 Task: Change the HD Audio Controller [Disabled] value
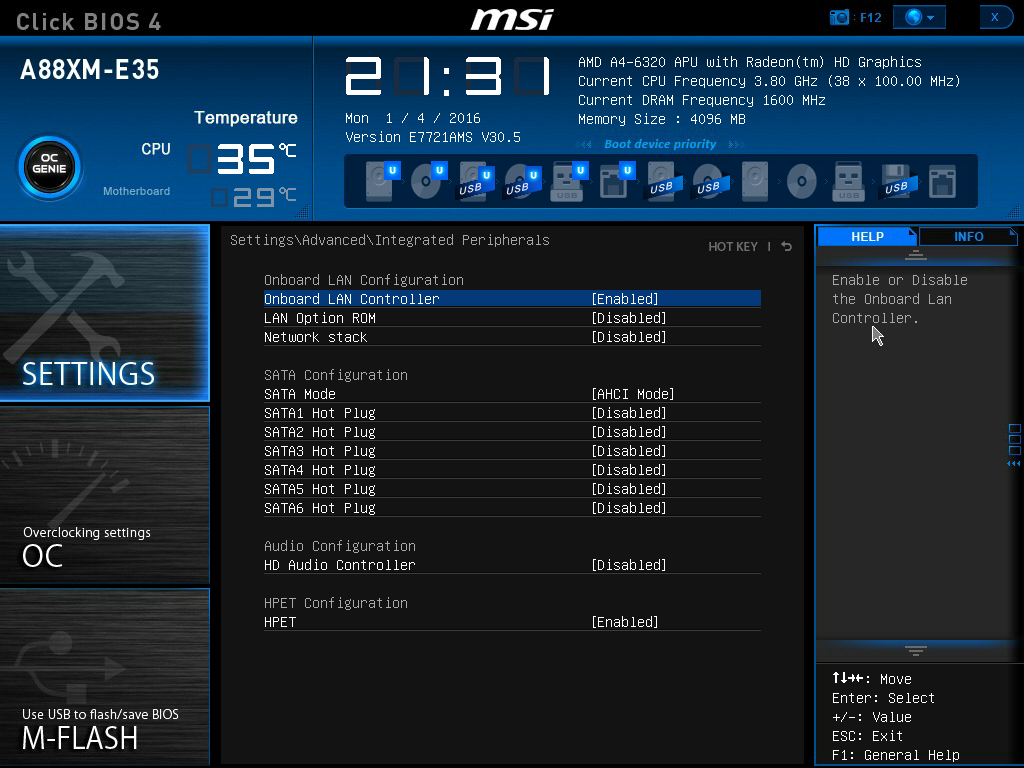tap(629, 565)
